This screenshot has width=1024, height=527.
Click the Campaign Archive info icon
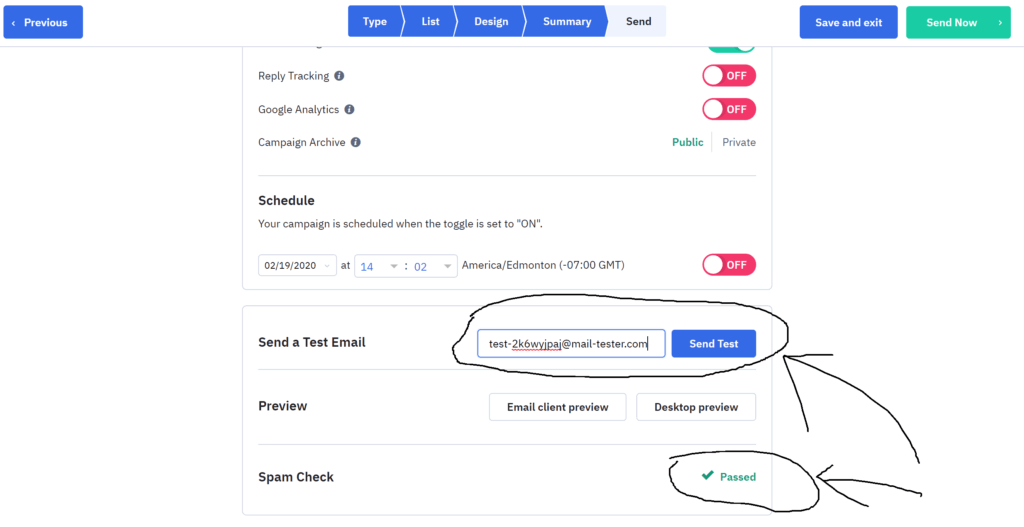pyautogui.click(x=355, y=142)
